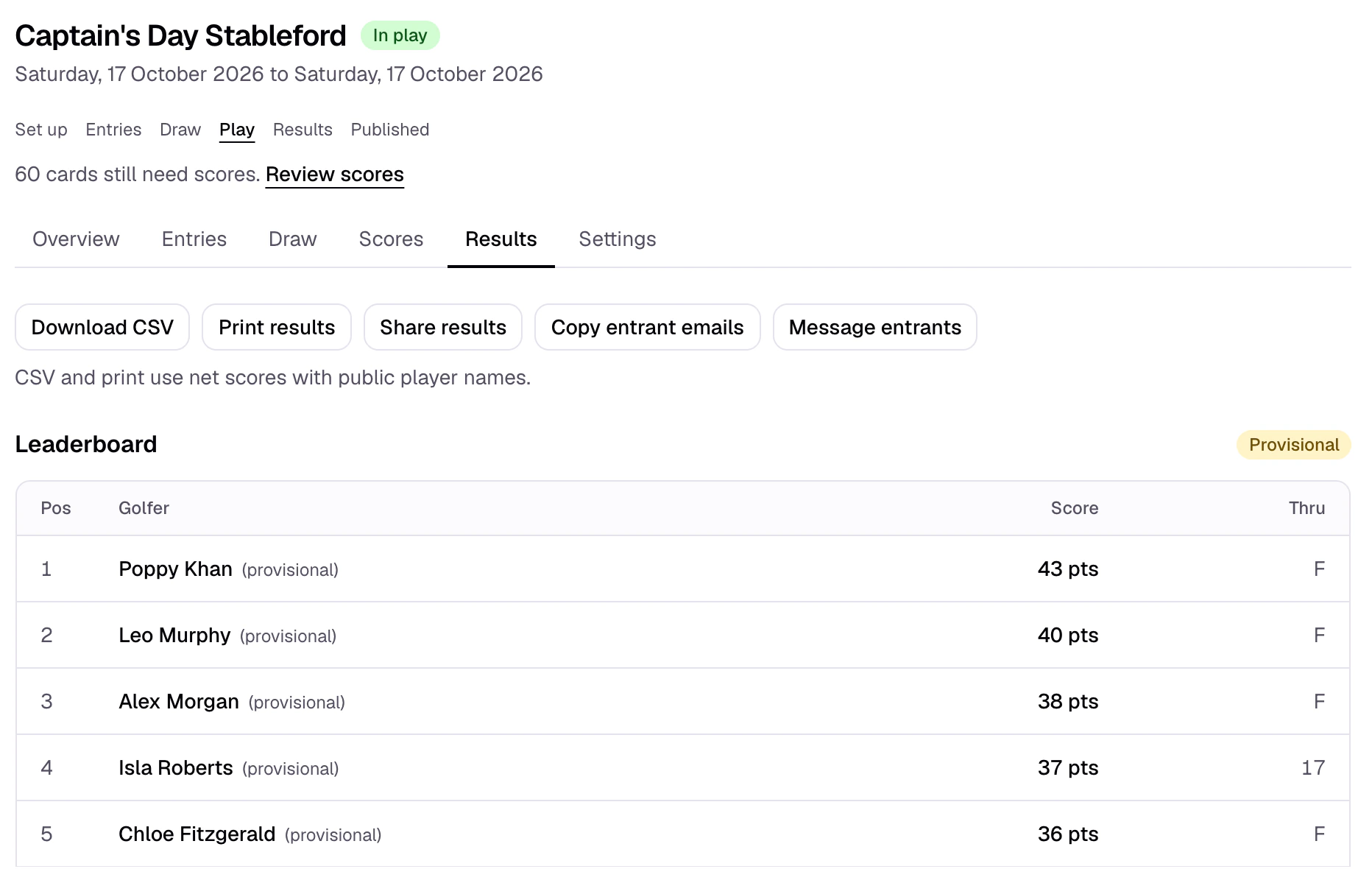This screenshot has height=869, width=1372.
Task: Copy entrant emails
Action: [x=648, y=327]
